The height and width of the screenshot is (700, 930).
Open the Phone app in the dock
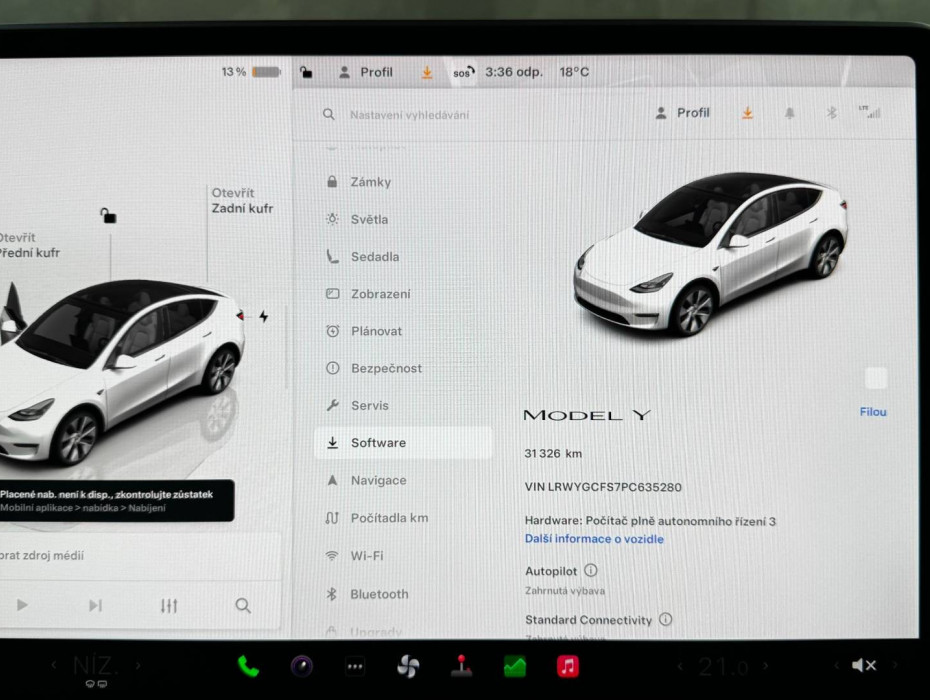(248, 666)
